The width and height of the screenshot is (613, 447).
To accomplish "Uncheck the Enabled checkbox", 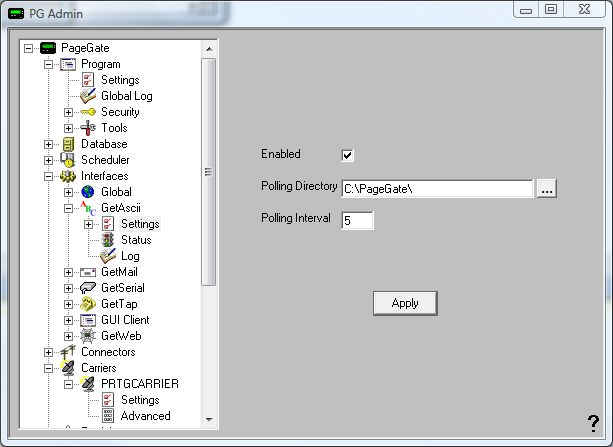I will 347,155.
